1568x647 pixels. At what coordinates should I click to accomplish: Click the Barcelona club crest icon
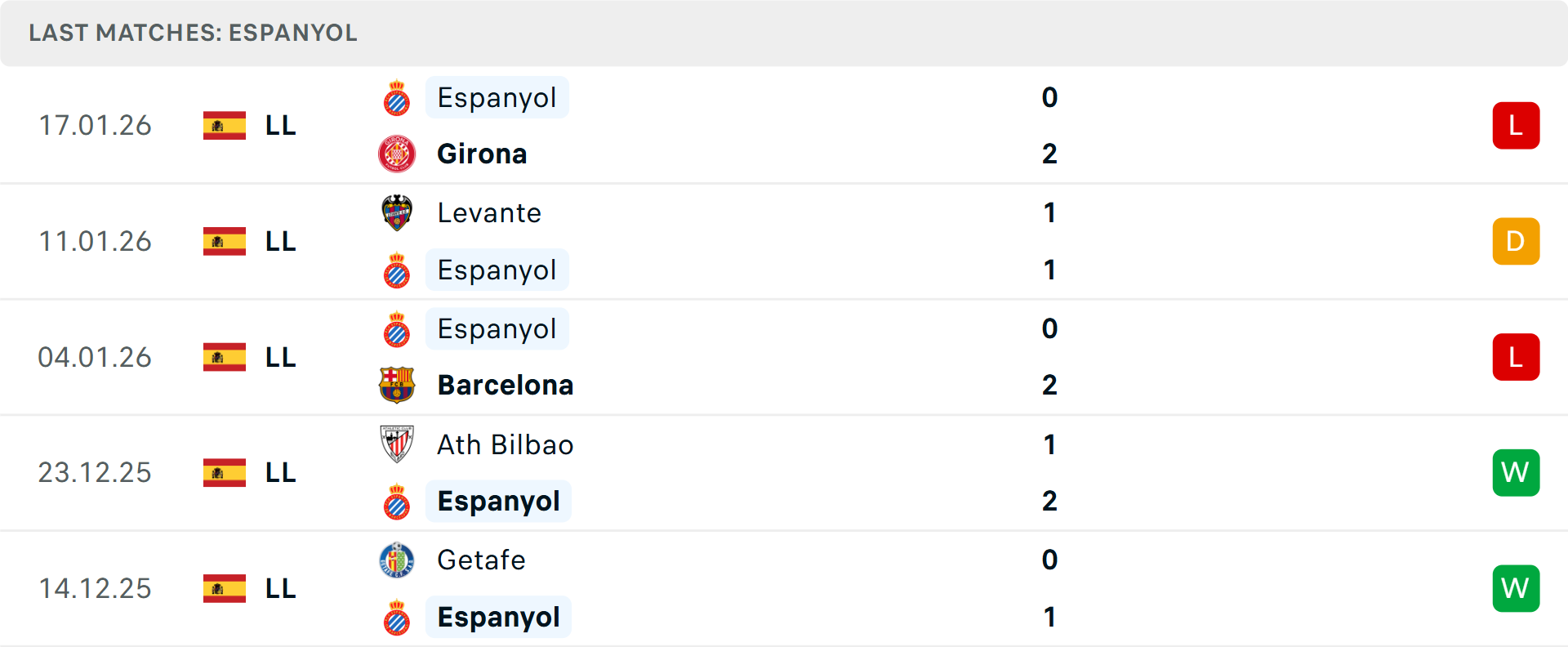pos(397,385)
